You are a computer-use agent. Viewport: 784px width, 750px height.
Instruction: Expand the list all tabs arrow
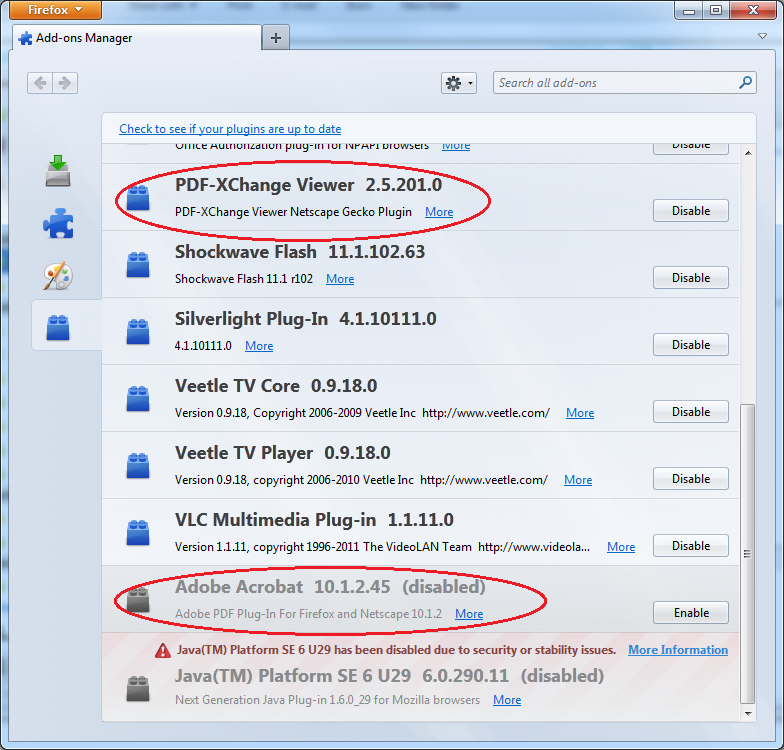tap(762, 36)
